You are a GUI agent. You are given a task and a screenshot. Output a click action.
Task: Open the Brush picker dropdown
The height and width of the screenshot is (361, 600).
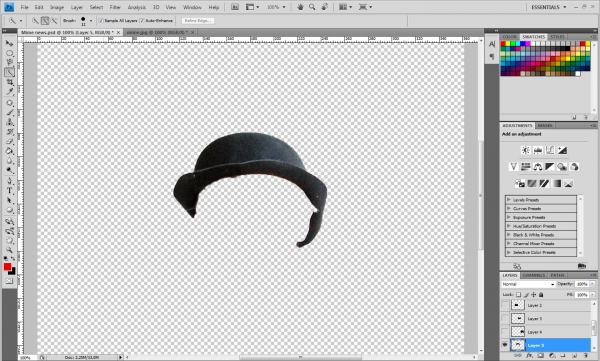pyautogui.click(x=91, y=21)
